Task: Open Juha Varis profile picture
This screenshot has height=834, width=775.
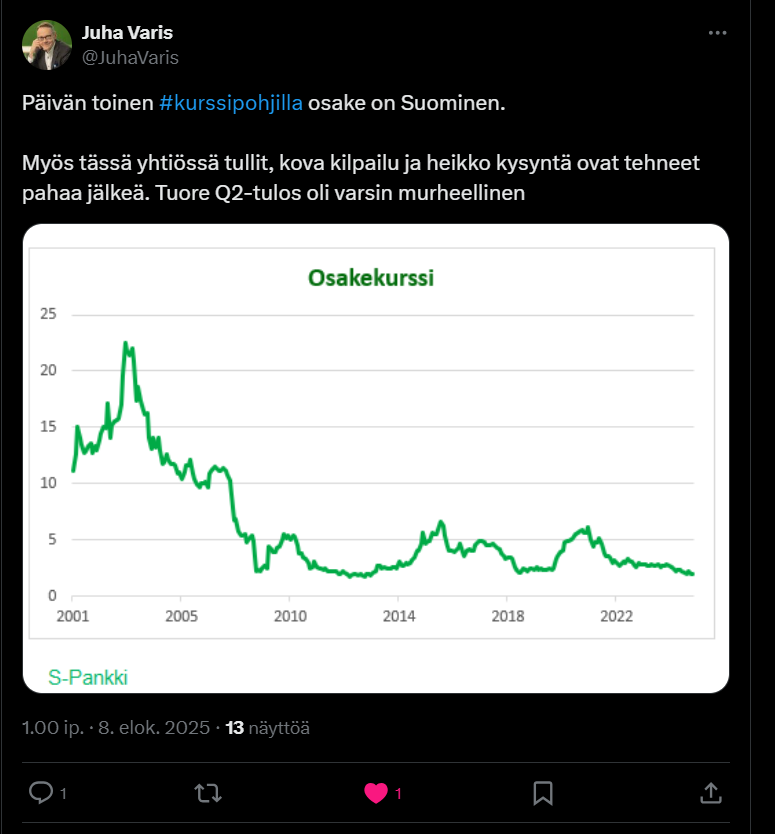Action: click(x=47, y=45)
